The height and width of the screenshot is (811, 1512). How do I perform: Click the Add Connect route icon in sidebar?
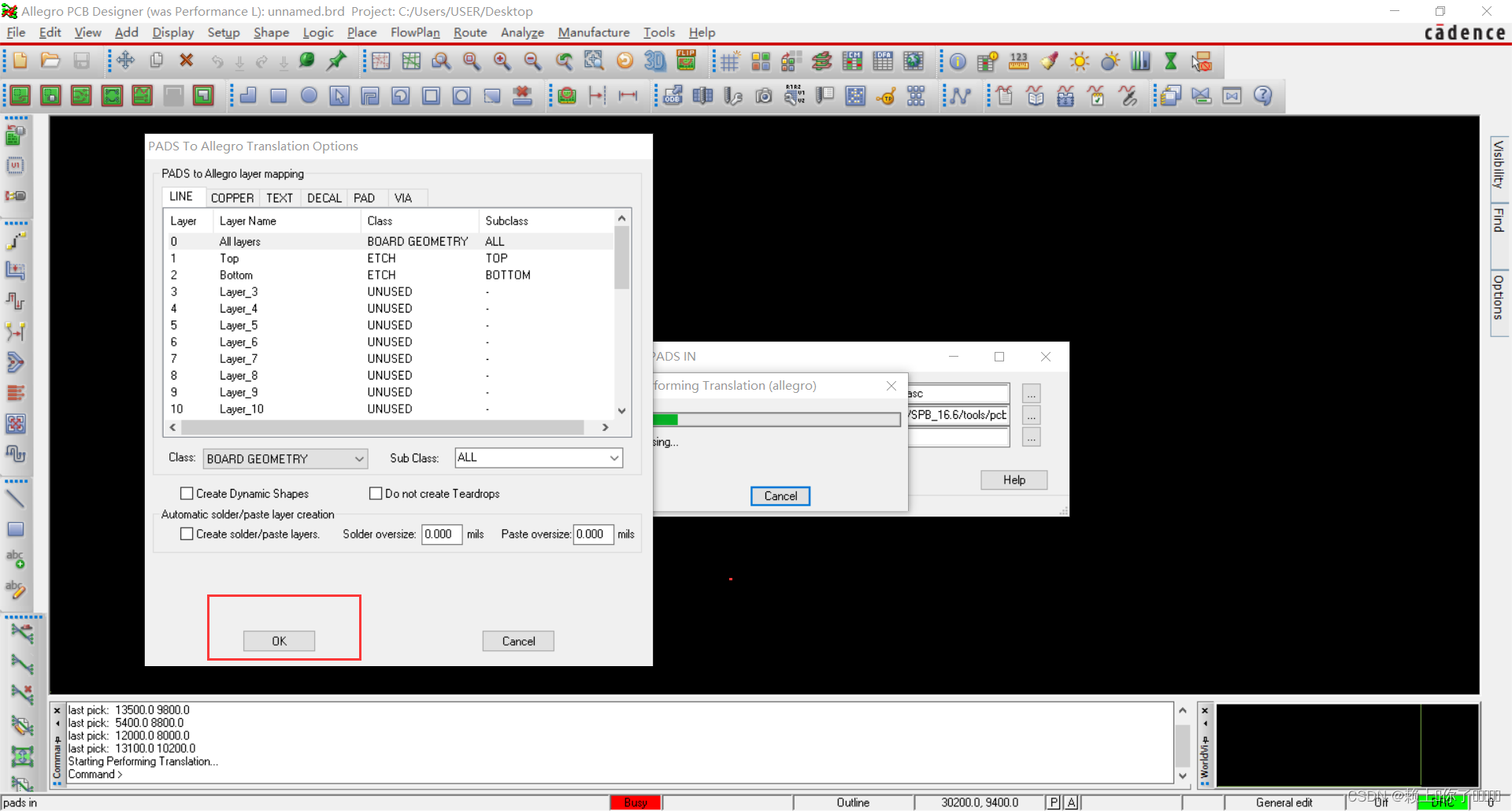[x=16, y=241]
